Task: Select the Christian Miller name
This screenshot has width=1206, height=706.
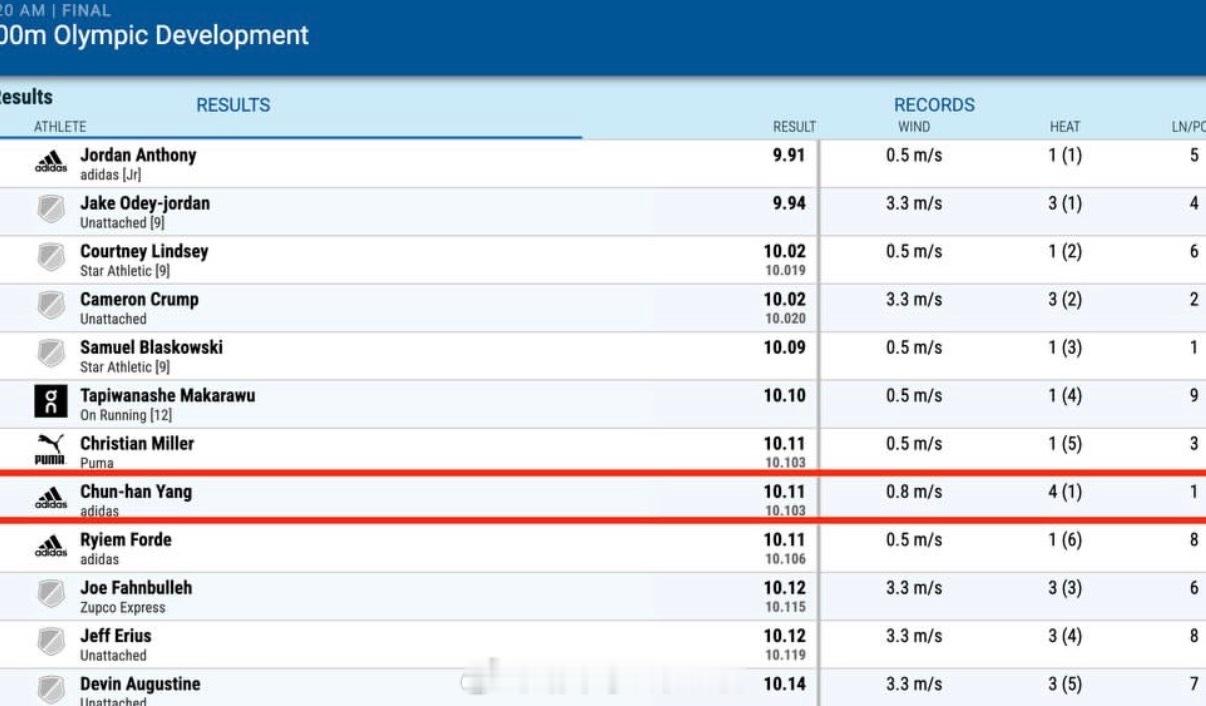Action: pyautogui.click(x=137, y=443)
